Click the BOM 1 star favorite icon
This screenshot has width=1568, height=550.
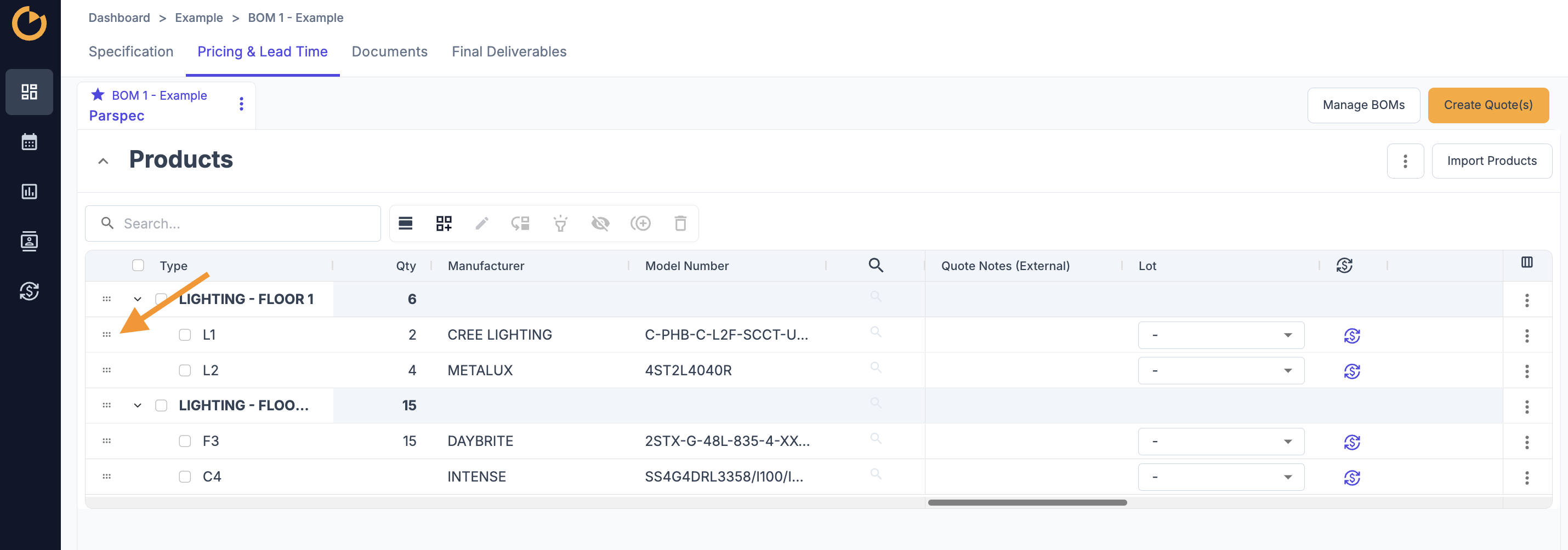98,95
